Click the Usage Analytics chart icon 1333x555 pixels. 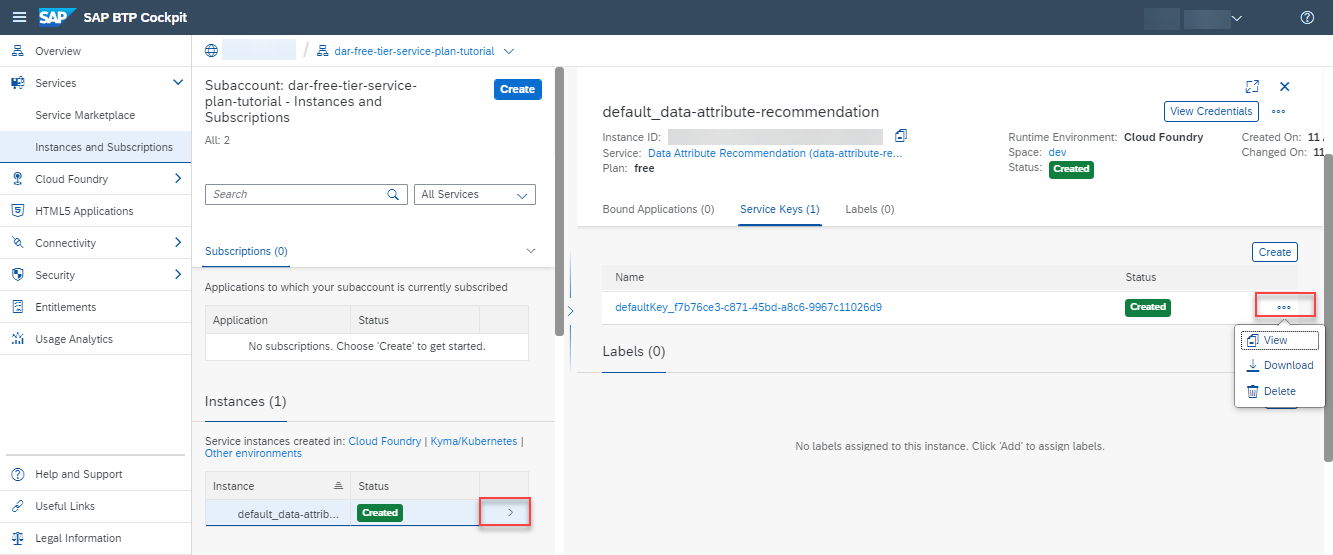pos(17,339)
